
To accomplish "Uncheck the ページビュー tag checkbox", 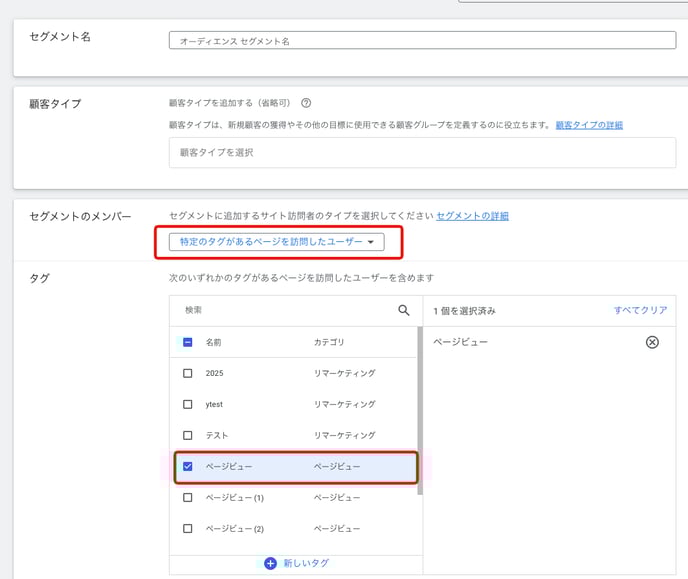I will click(x=187, y=466).
